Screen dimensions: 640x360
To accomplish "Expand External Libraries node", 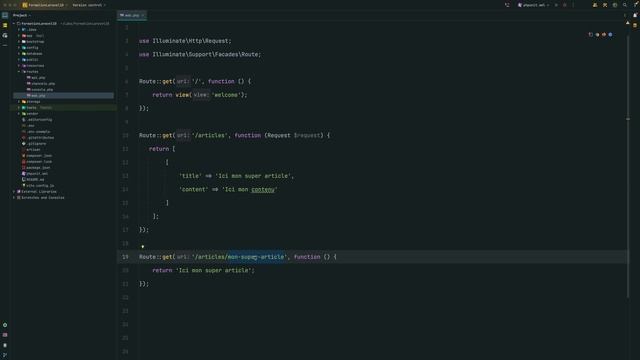I will point(14,191).
